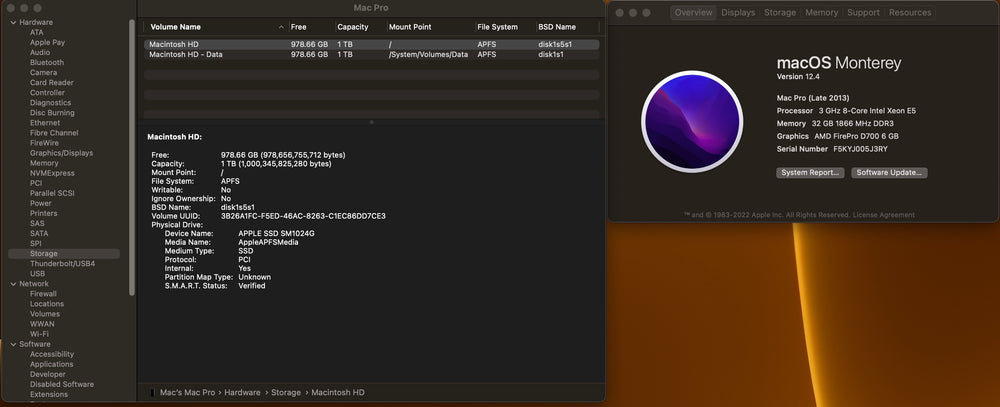Select the Macintosh HD volume row
The height and width of the screenshot is (407, 1000).
point(371,45)
